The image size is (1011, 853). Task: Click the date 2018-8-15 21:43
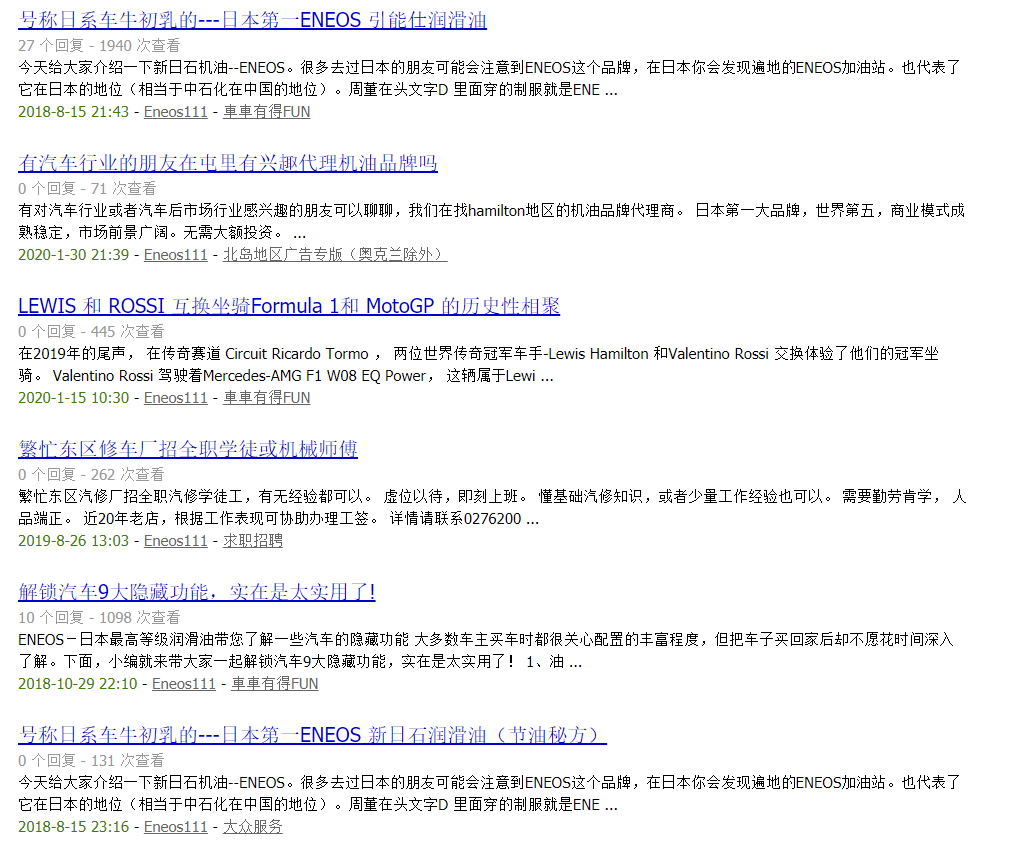pyautogui.click(x=74, y=112)
